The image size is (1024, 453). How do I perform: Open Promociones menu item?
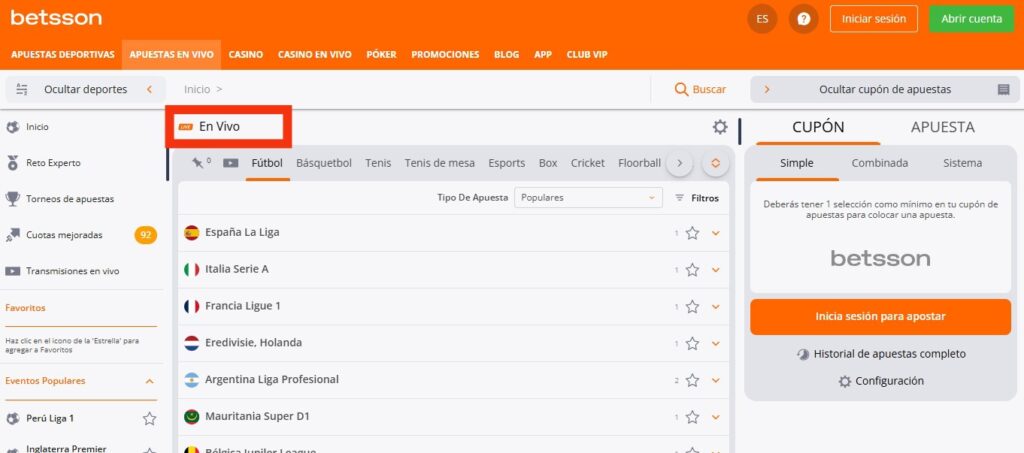point(445,55)
